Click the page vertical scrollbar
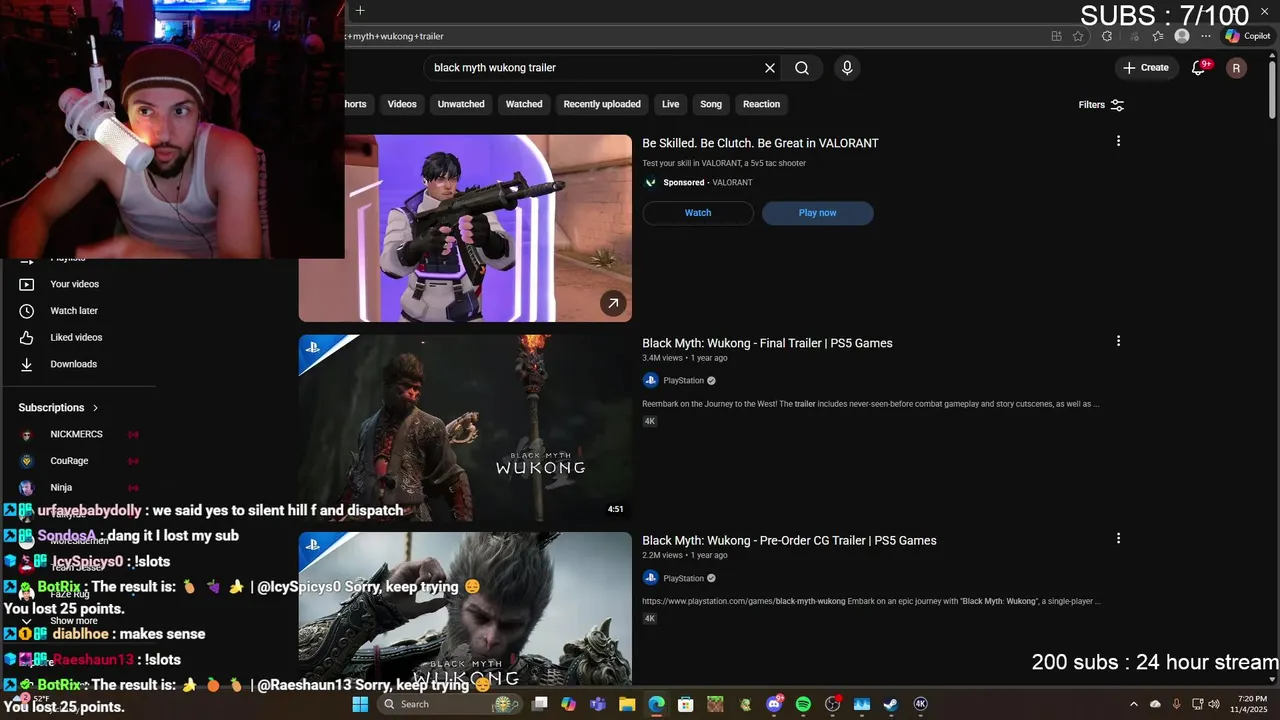Viewport: 1280px width, 720px height. (1272, 90)
